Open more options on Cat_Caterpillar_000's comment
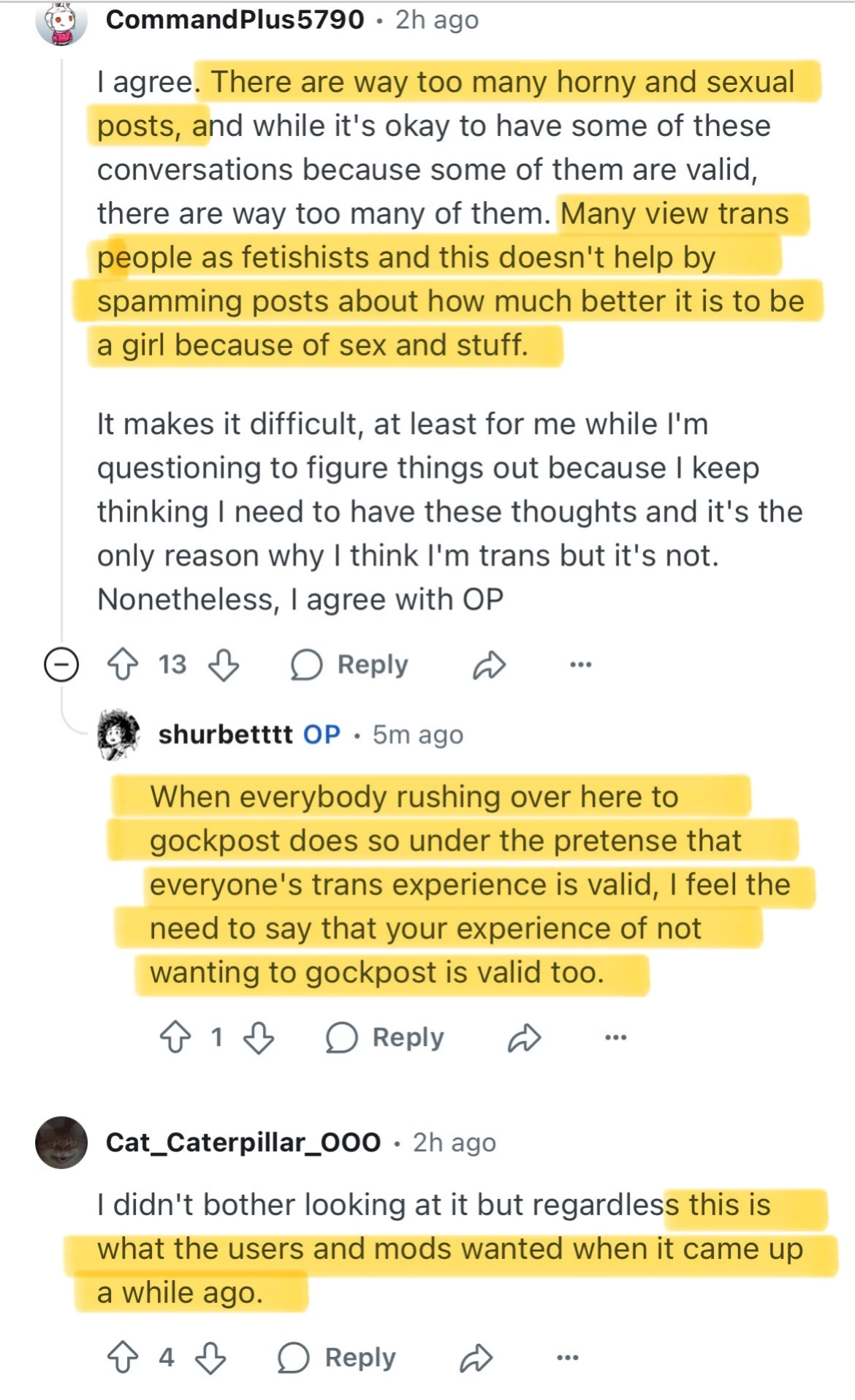This screenshot has width=855, height=1400. [x=568, y=1358]
